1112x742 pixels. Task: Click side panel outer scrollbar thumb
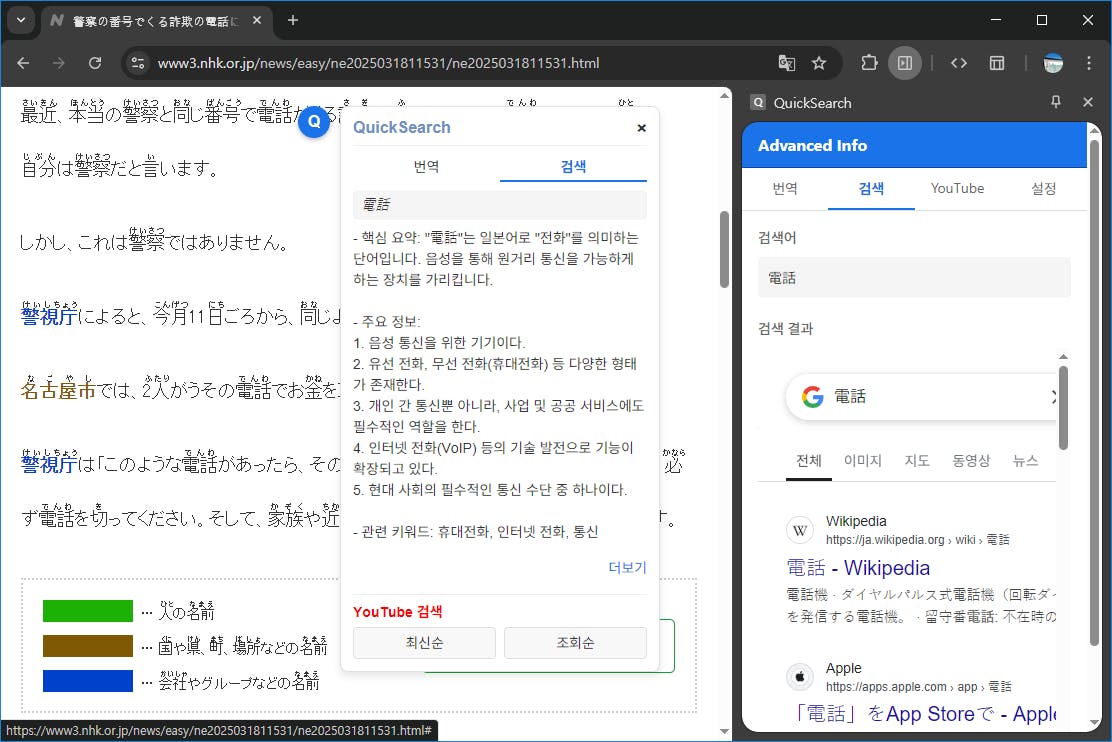pos(1094,392)
